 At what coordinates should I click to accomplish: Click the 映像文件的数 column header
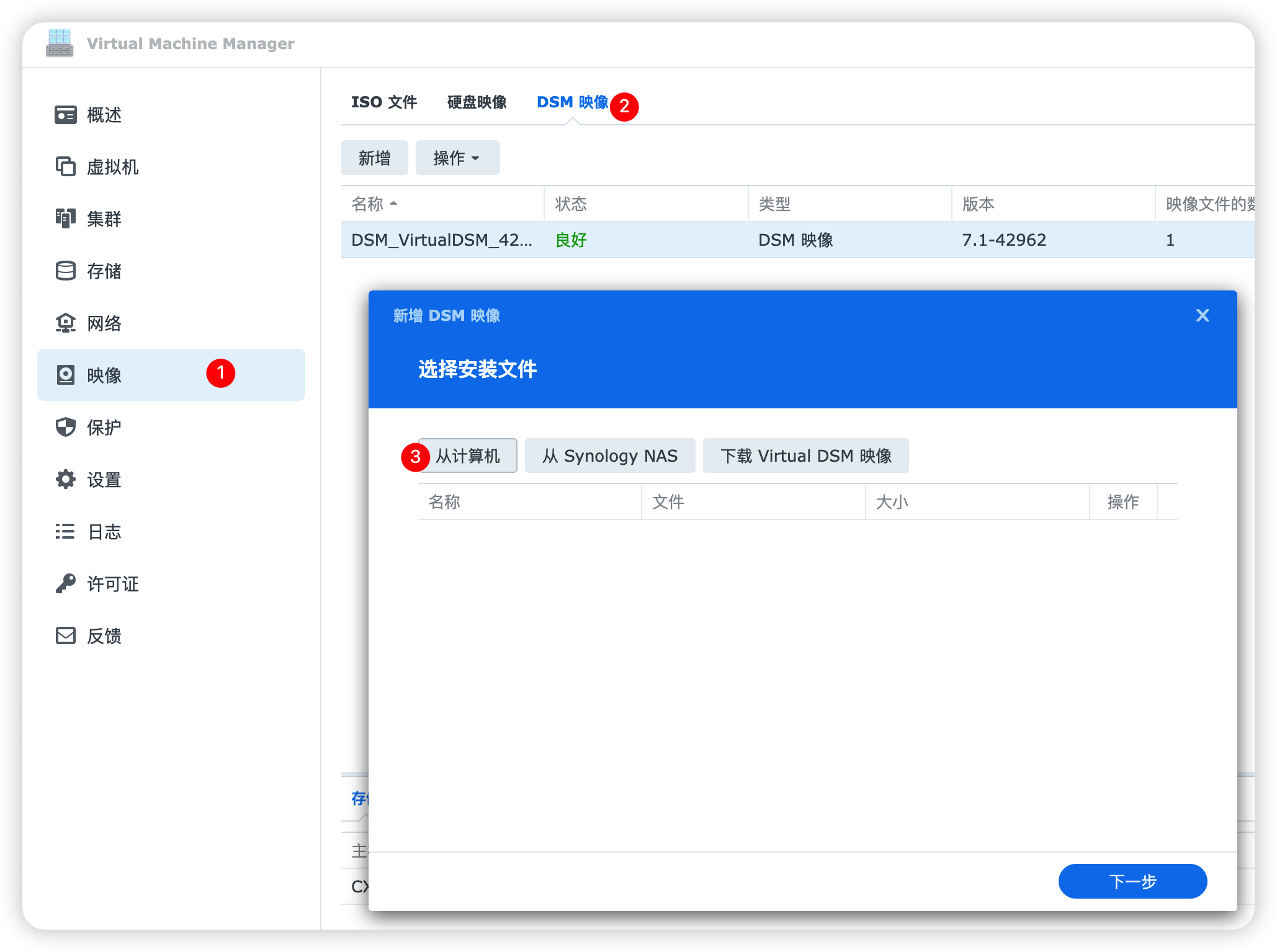(x=1205, y=204)
